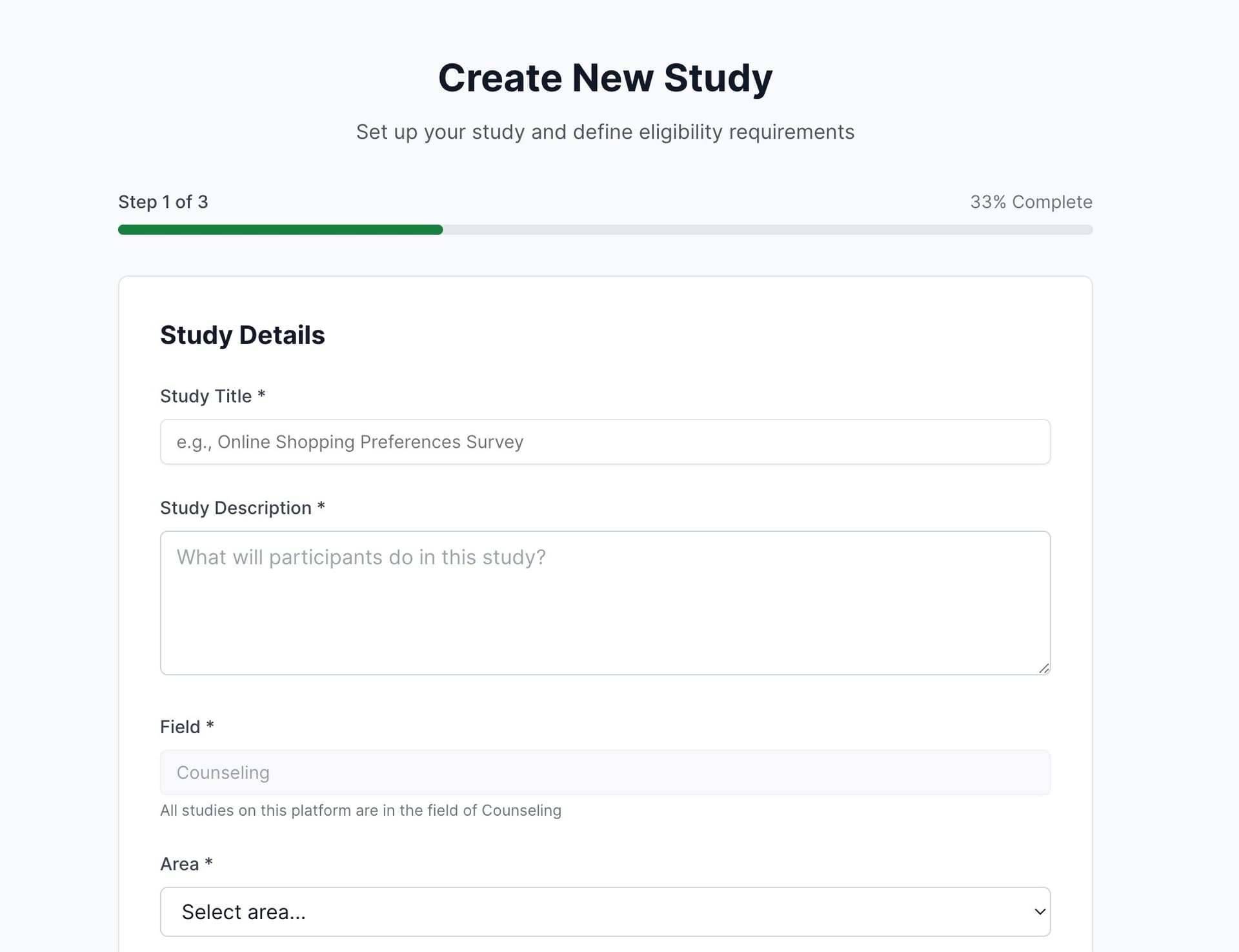The width and height of the screenshot is (1239, 952).
Task: Click the Study Details heading
Action: tap(242, 334)
